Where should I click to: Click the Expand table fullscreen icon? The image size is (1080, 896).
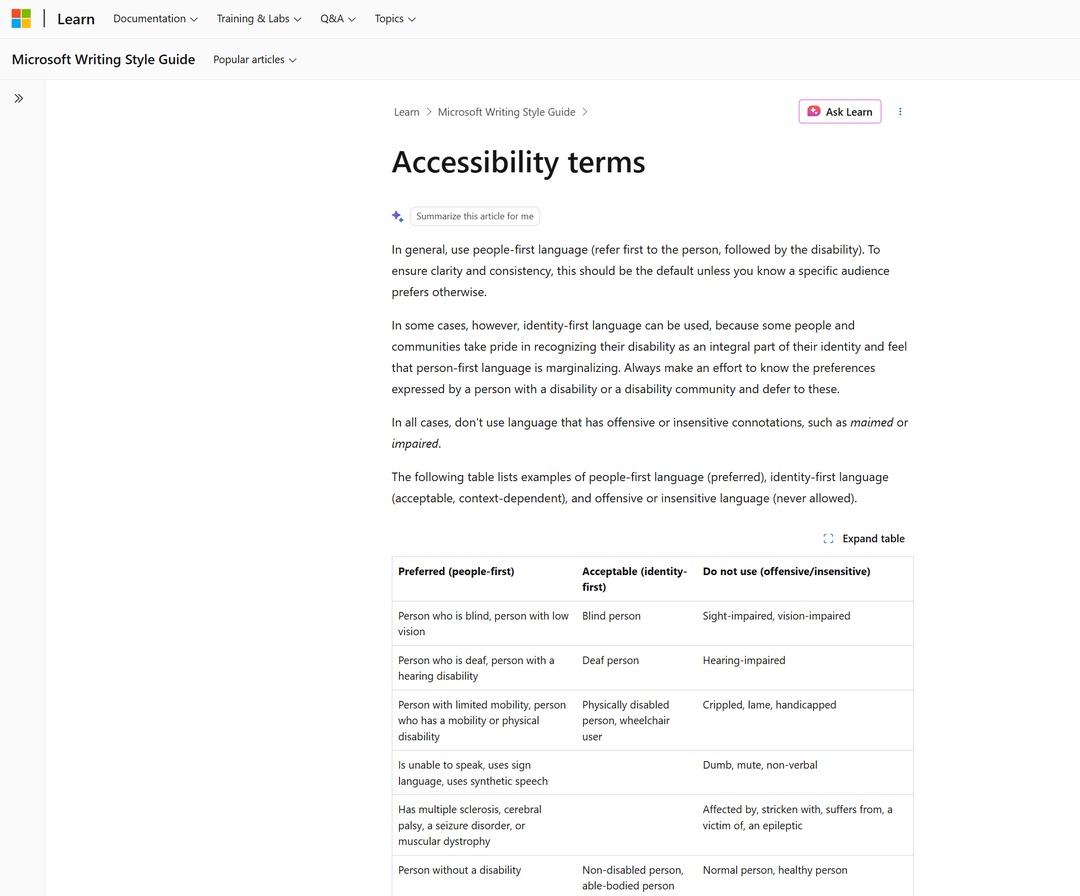[829, 539]
